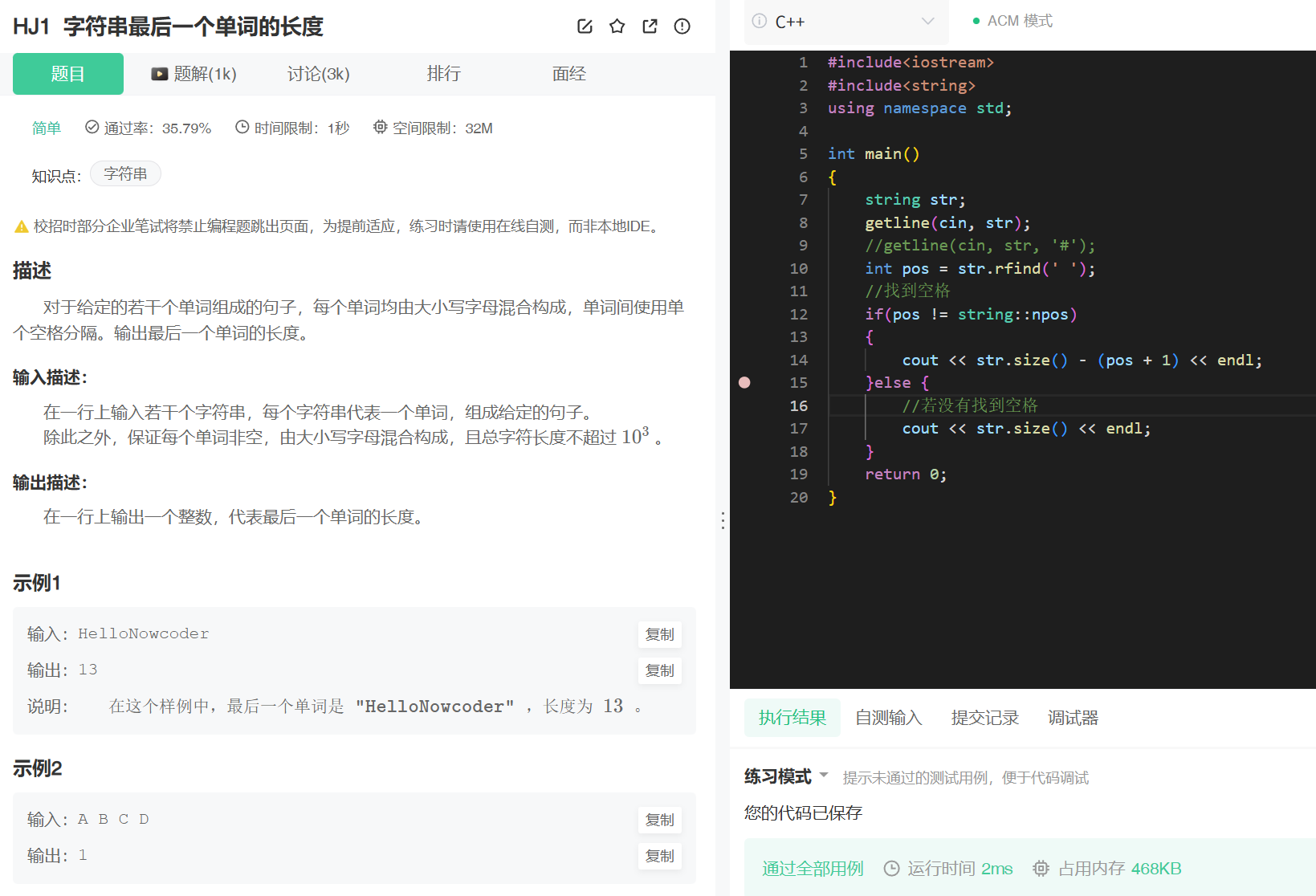The image size is (1316, 896).
Task: Expand the 练习模式 dropdown
Action: (825, 776)
